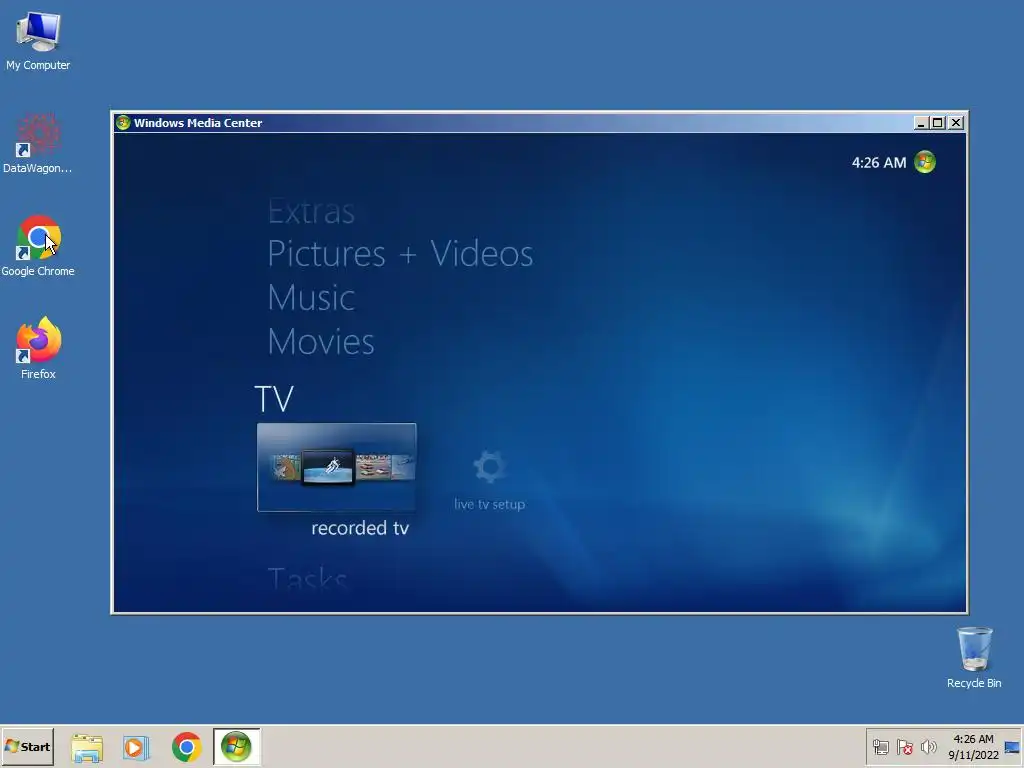Click the Media Center taskbar button

tap(236, 746)
